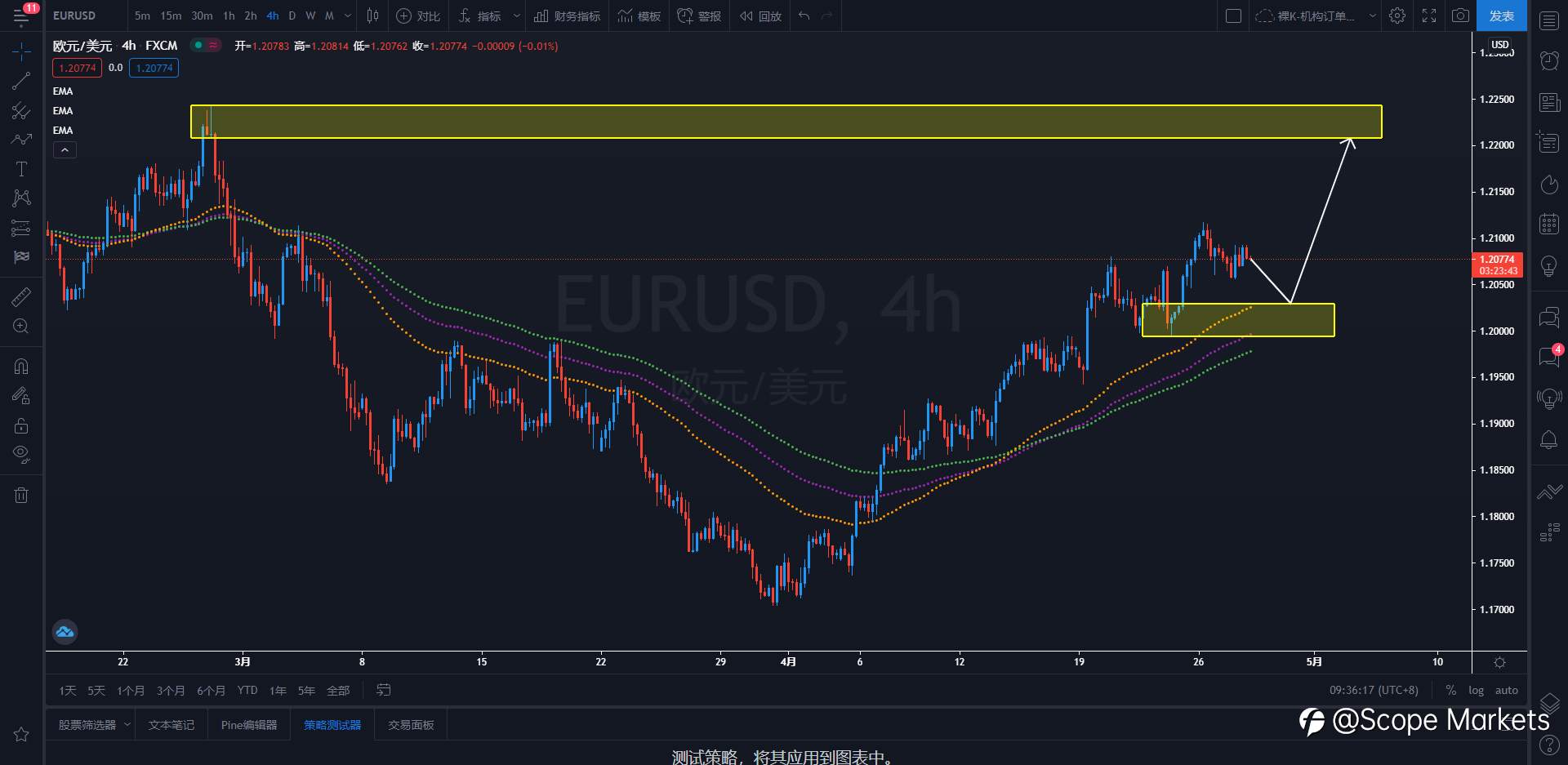Expand the stock screener dropdown arrow

(127, 725)
